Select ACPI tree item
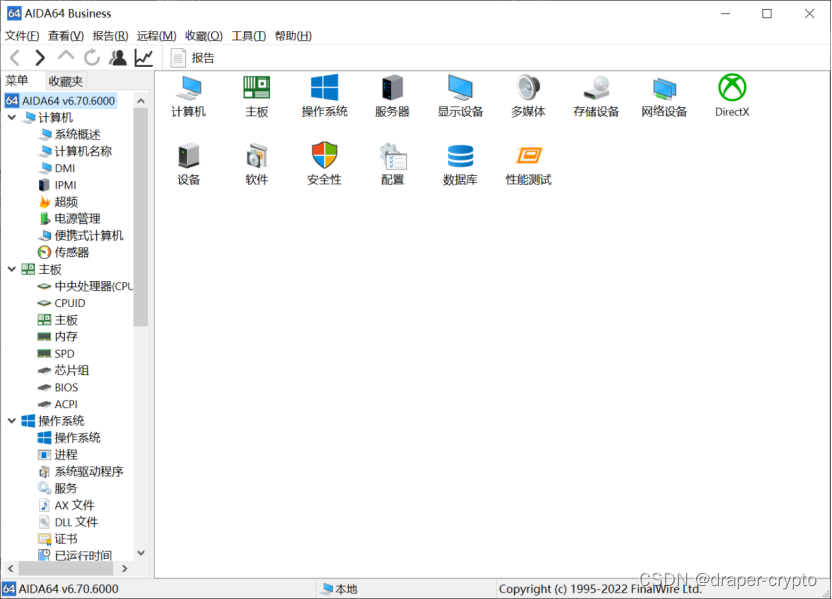 point(58,404)
